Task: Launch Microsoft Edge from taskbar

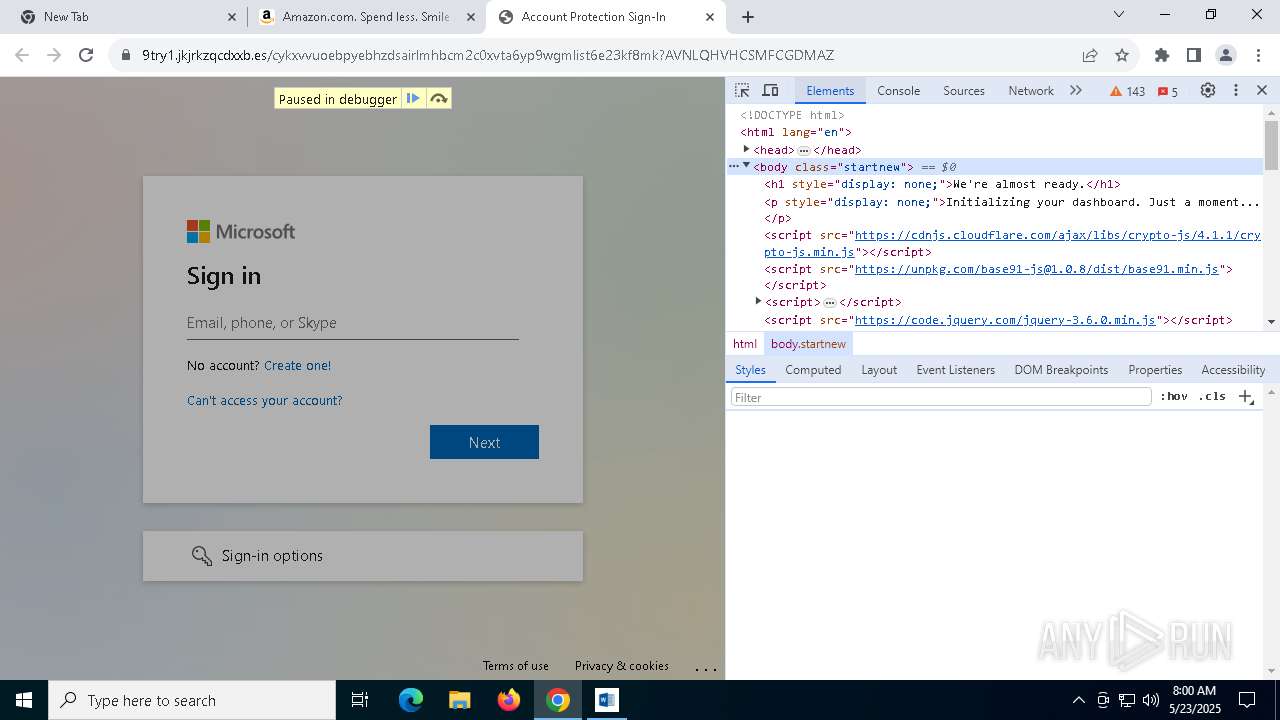Action: (x=411, y=700)
